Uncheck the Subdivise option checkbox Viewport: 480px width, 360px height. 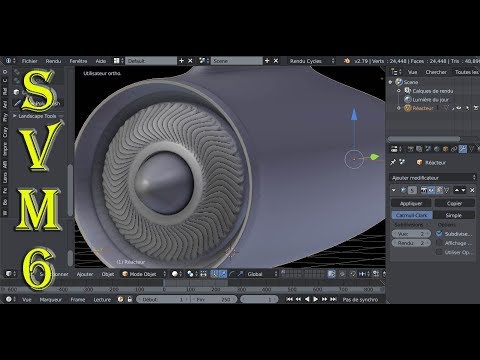(439, 234)
